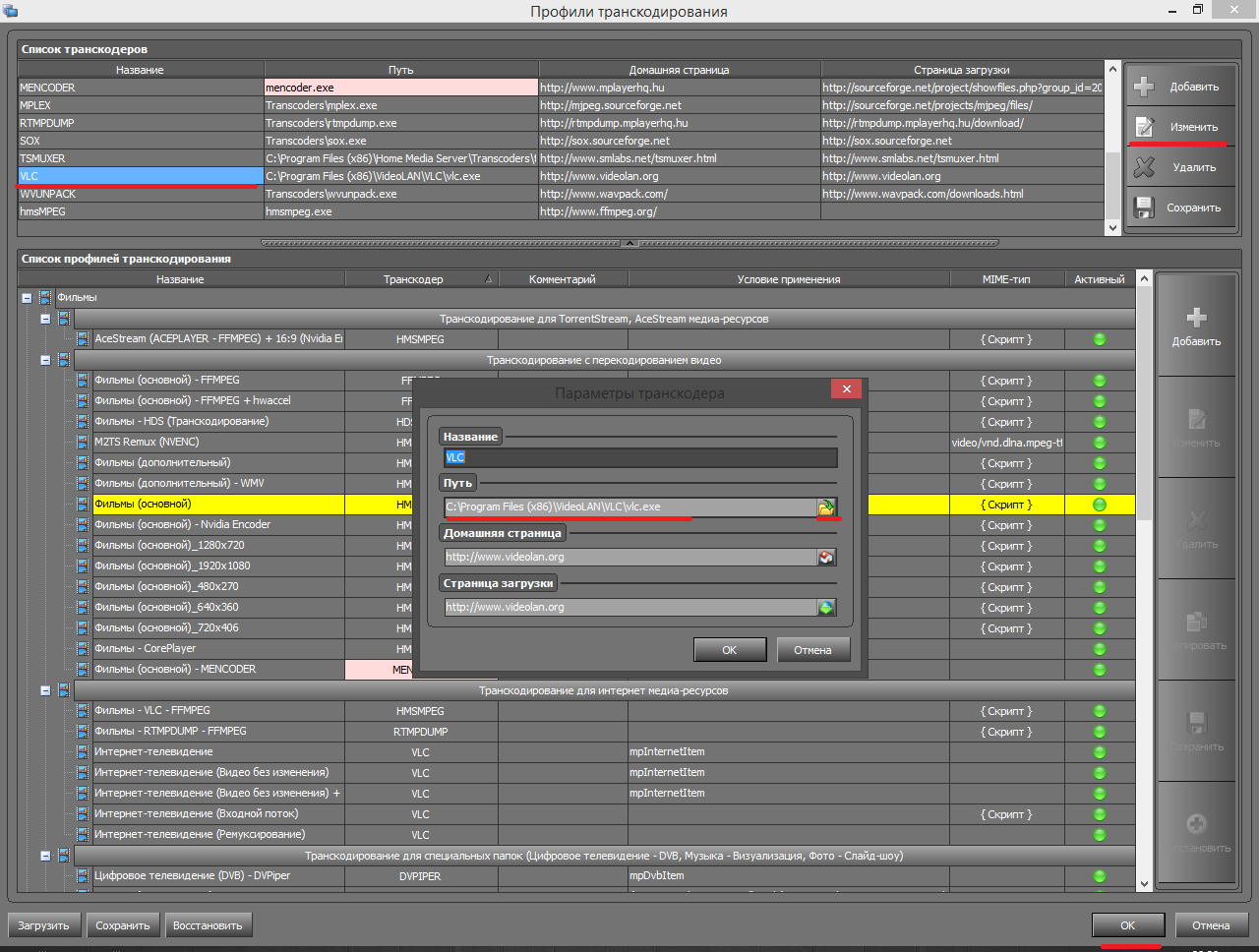This screenshot has height=952, width=1259.
Task: Collapse the root Фильмы tree node
Action: 27,298
